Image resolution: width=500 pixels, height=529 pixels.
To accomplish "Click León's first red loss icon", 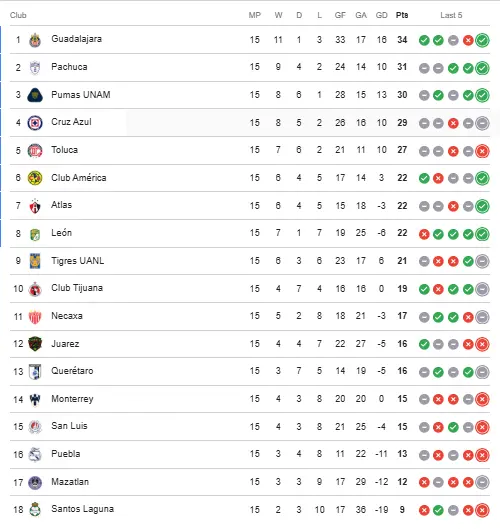I will [424, 234].
